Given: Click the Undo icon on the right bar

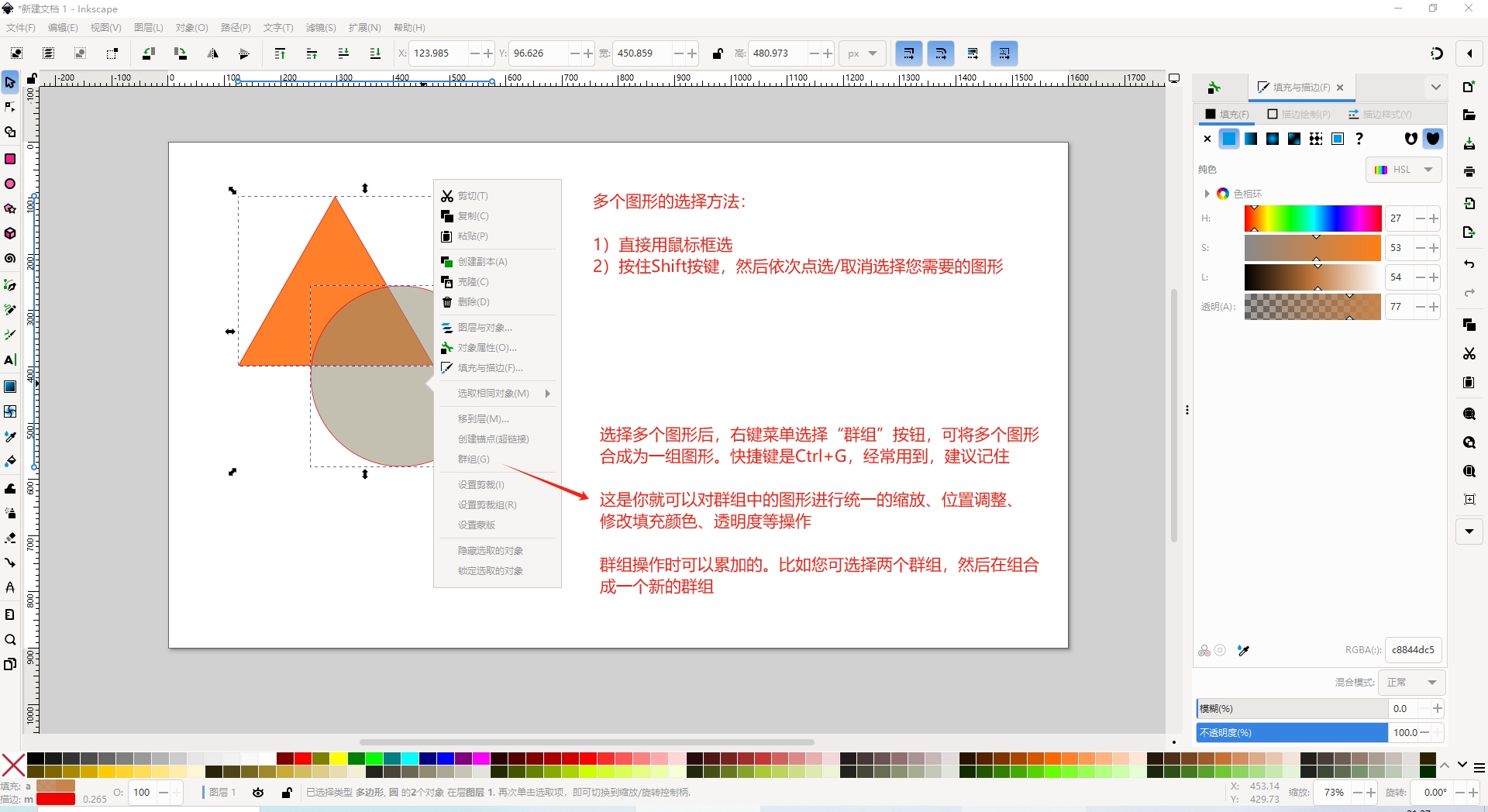Looking at the screenshot, I should (1469, 264).
